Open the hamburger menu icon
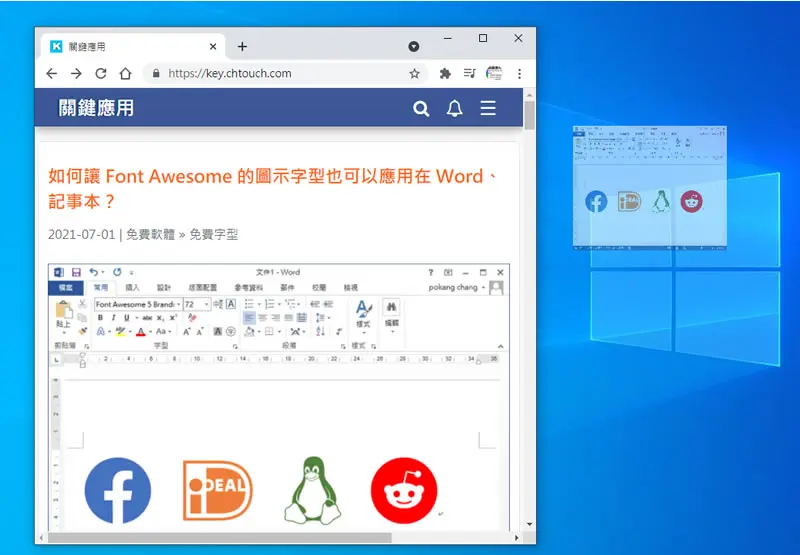Screen dimensions: 800x555 click(488, 108)
